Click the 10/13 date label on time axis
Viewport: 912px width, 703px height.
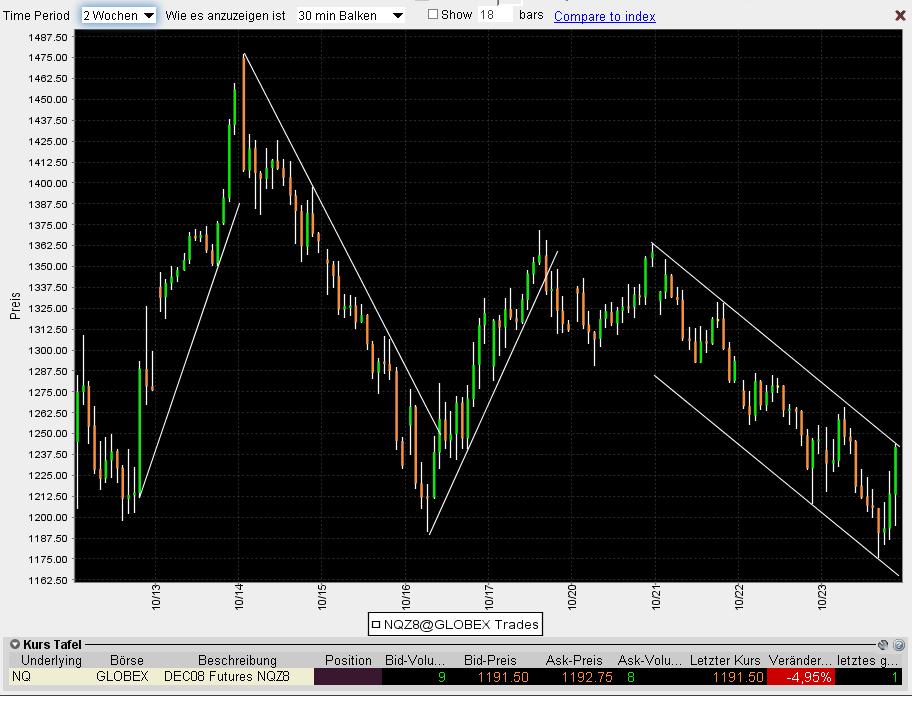tap(155, 597)
